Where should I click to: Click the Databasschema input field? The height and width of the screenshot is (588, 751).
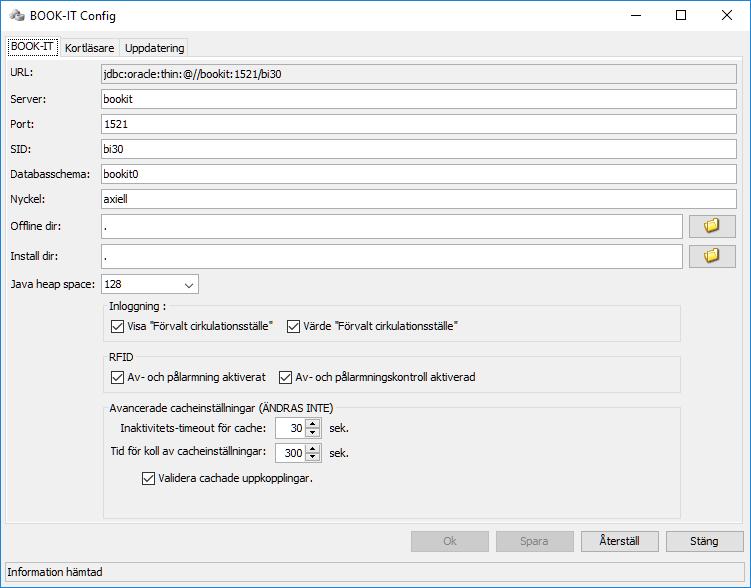coord(419,174)
